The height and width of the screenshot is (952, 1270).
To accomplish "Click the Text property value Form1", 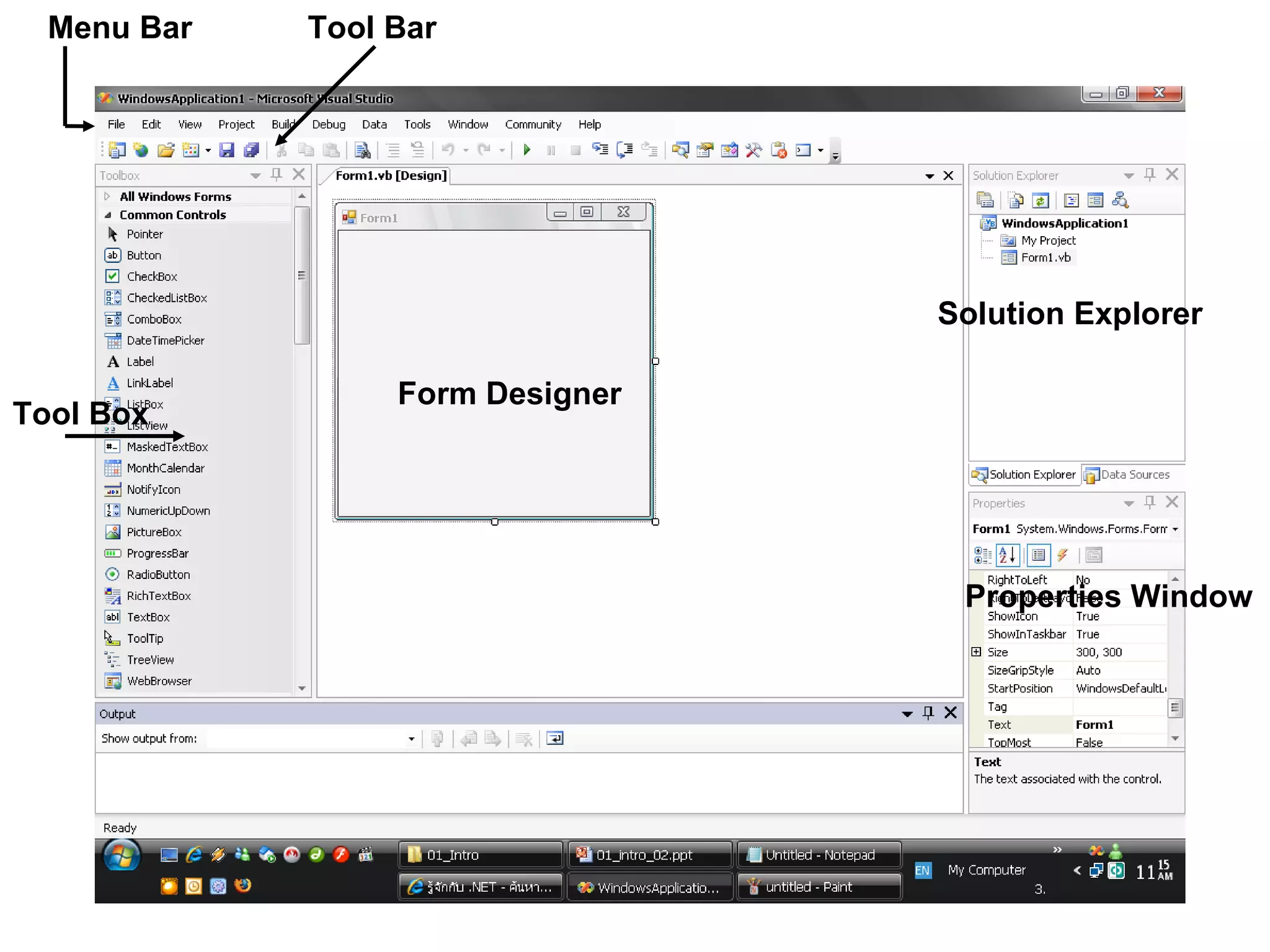I will [x=1120, y=725].
